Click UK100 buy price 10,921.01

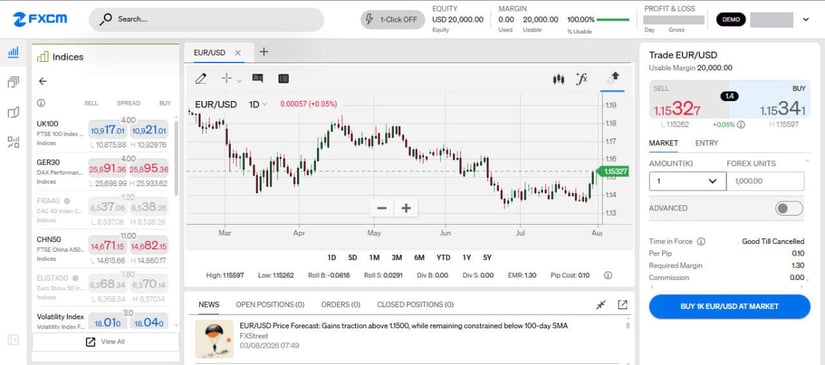coord(149,130)
